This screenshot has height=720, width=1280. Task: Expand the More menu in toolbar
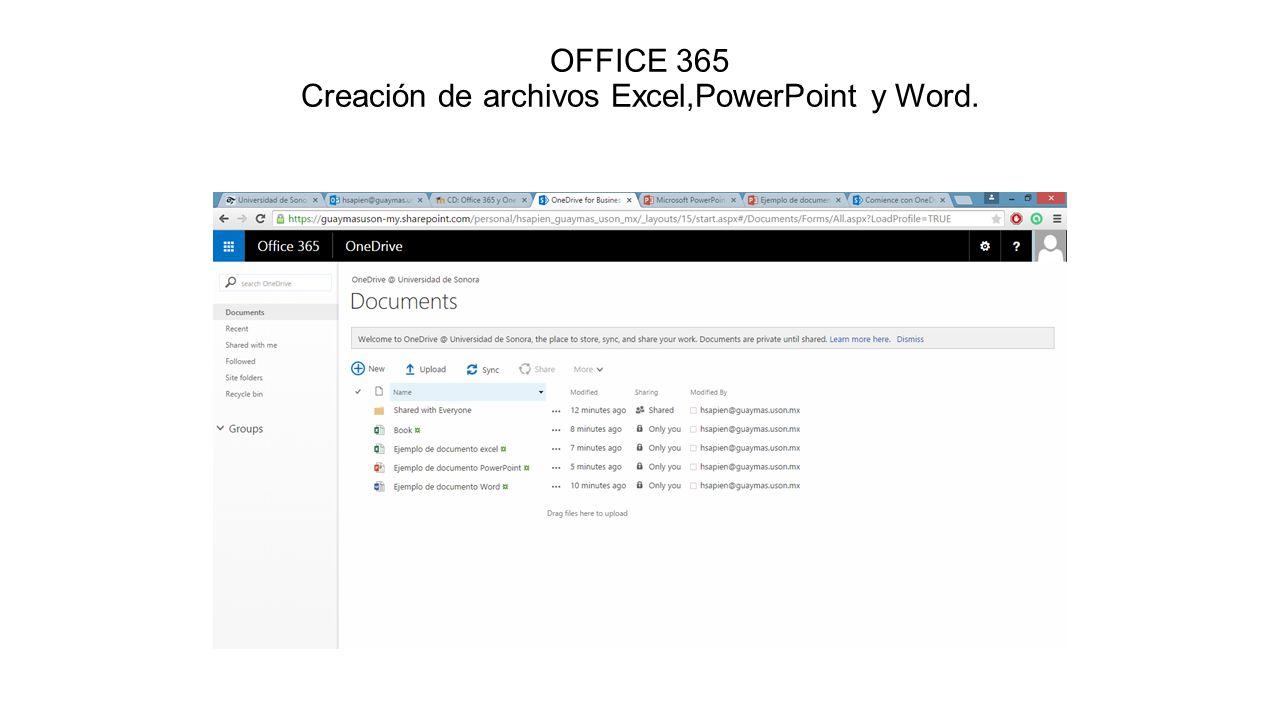click(588, 369)
